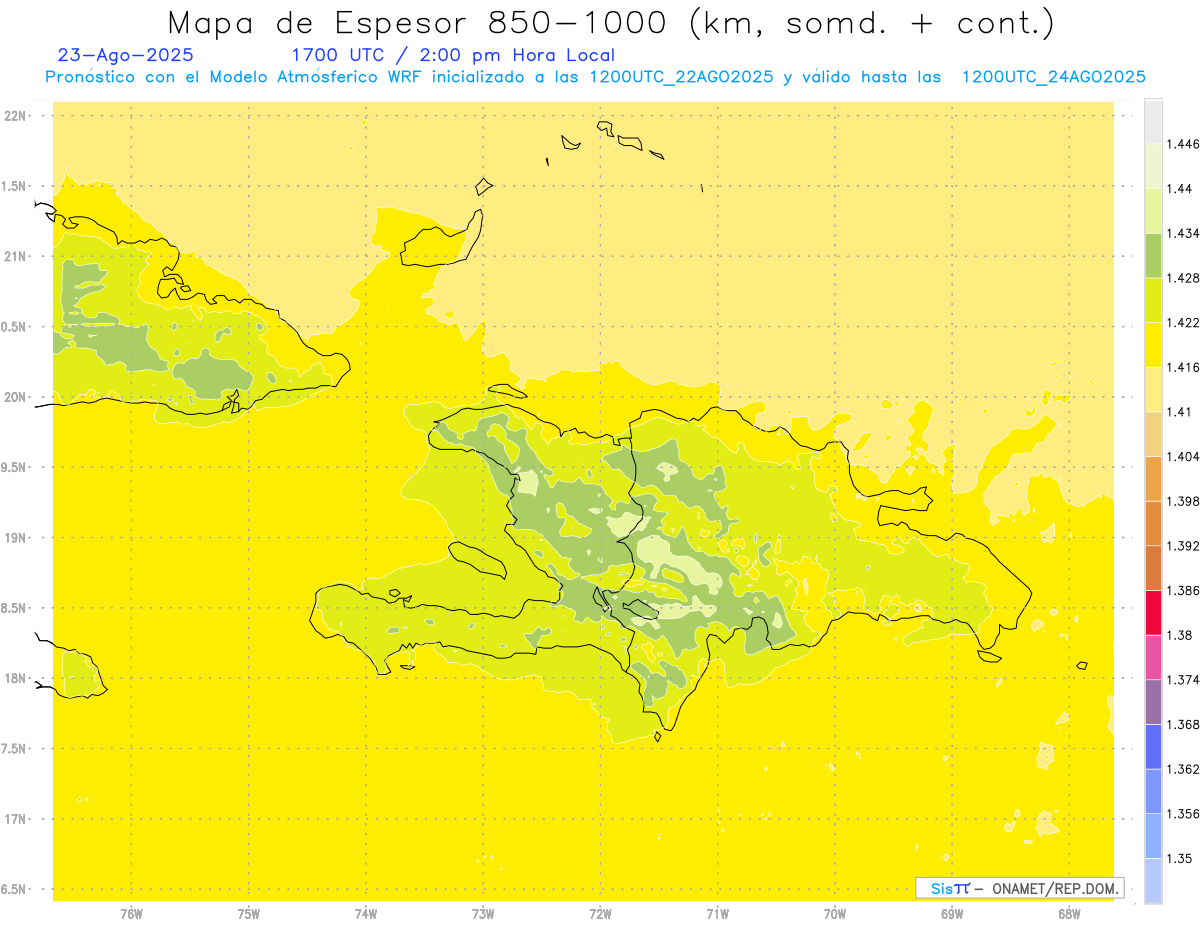
Task: Select the light gray legend swatch above 1.446
Action: click(1153, 121)
